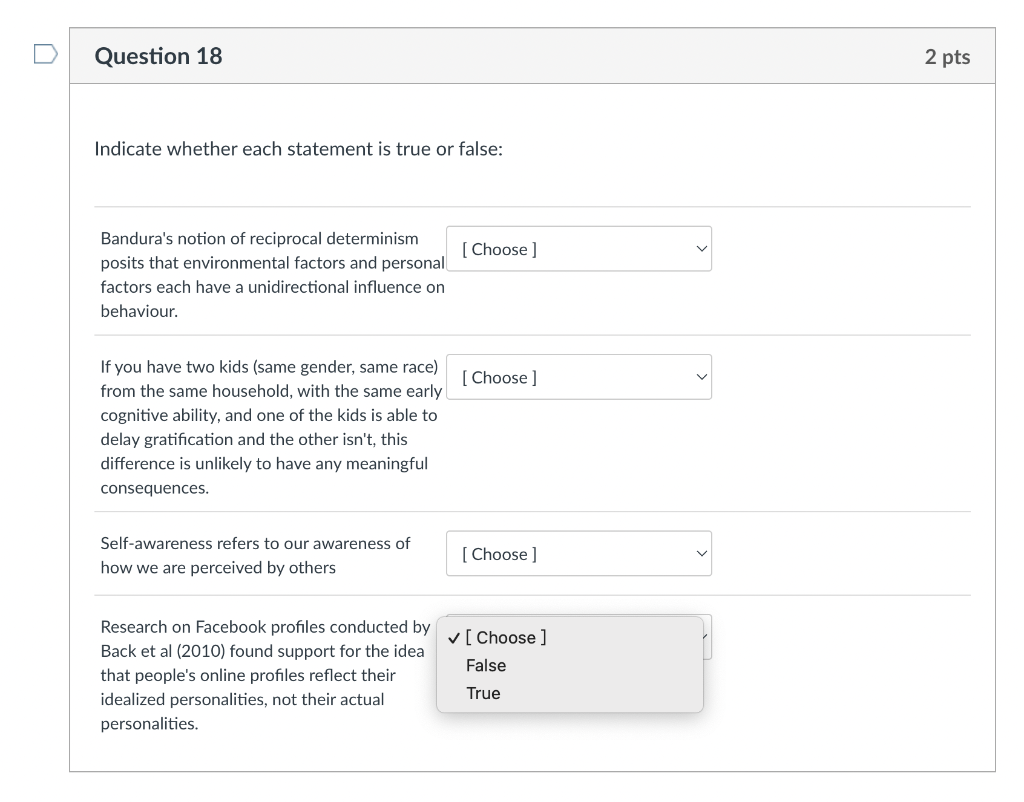
Task: Click the two kids delay gratification statement
Action: point(270,426)
